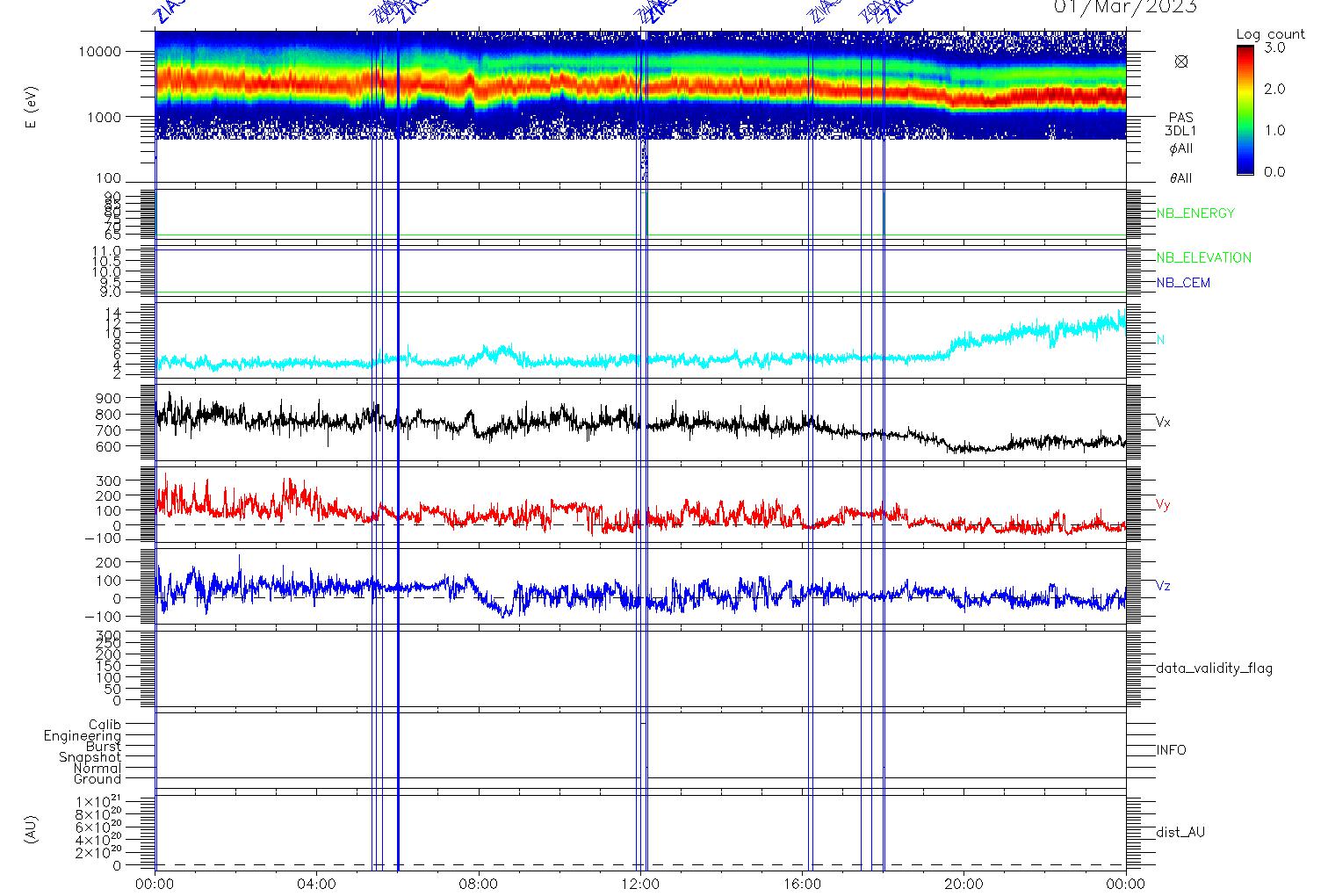
Task: Click the 08:00 time axis label
Action: (x=479, y=884)
